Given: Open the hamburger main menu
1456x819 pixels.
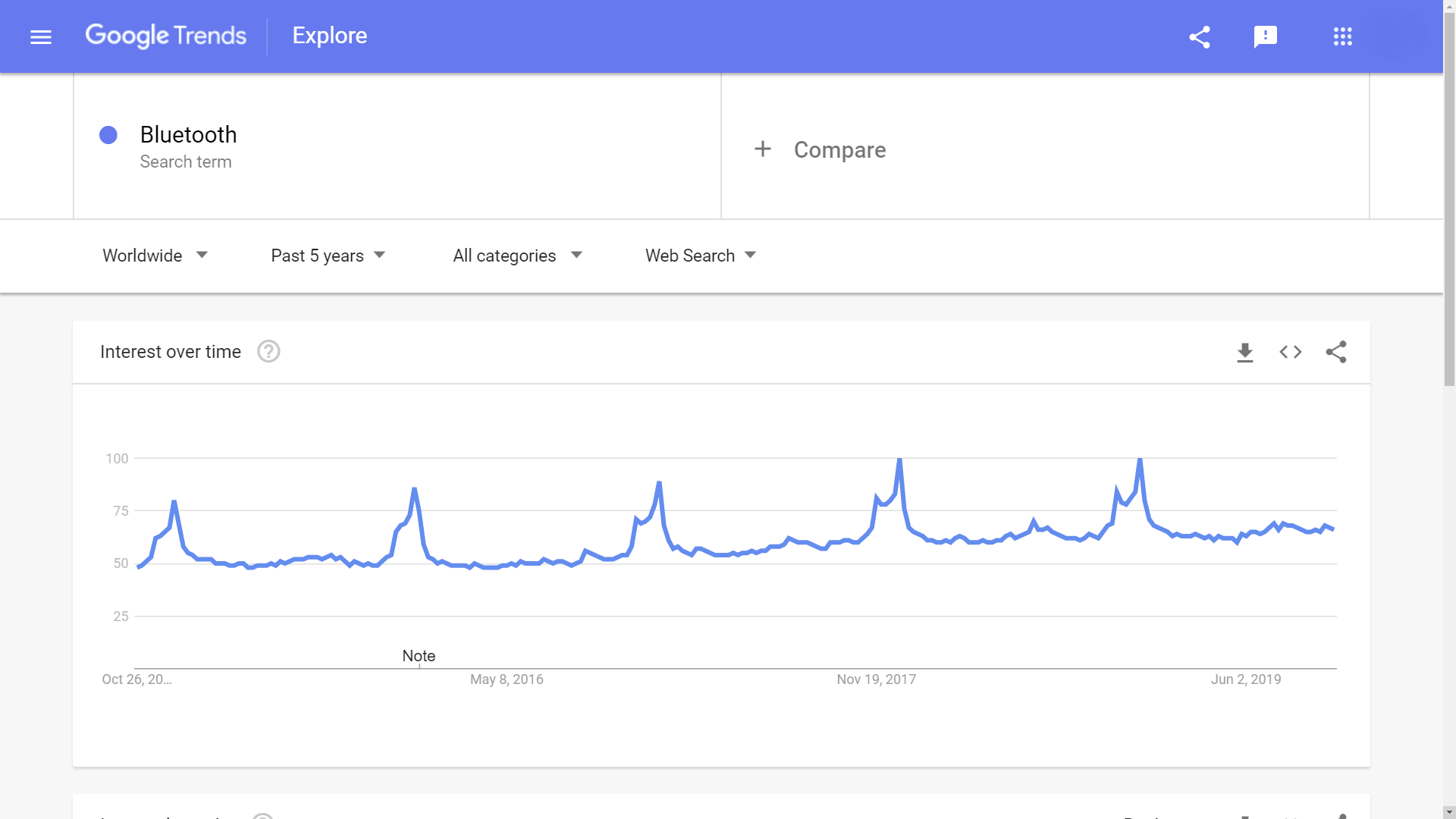Looking at the screenshot, I should pyautogui.click(x=41, y=36).
